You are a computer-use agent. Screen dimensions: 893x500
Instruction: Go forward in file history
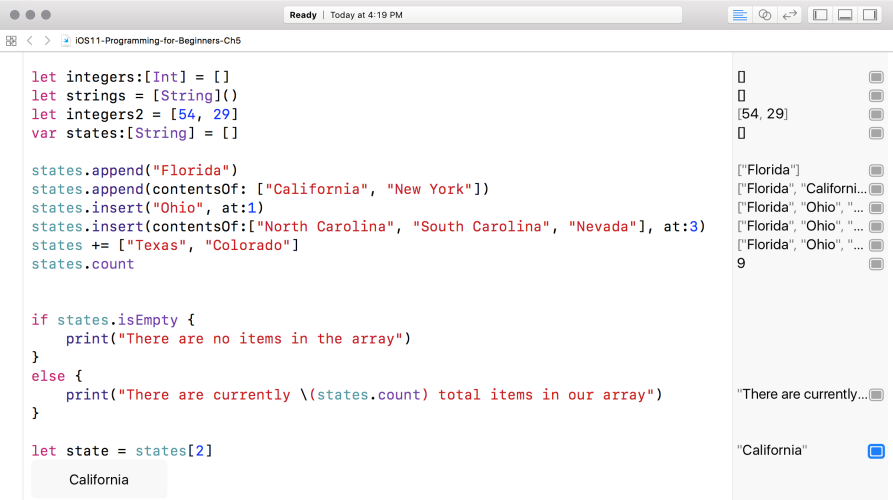tap(47, 40)
